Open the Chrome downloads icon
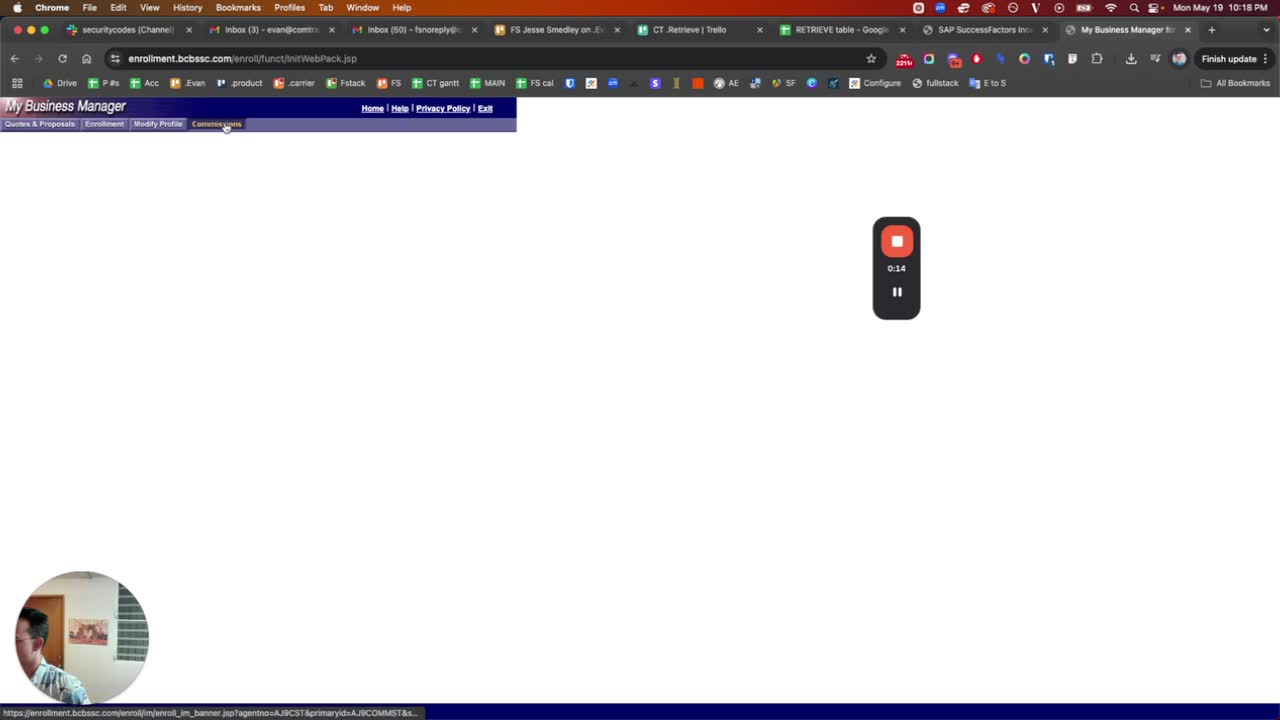Image resolution: width=1280 pixels, height=720 pixels. [1131, 59]
